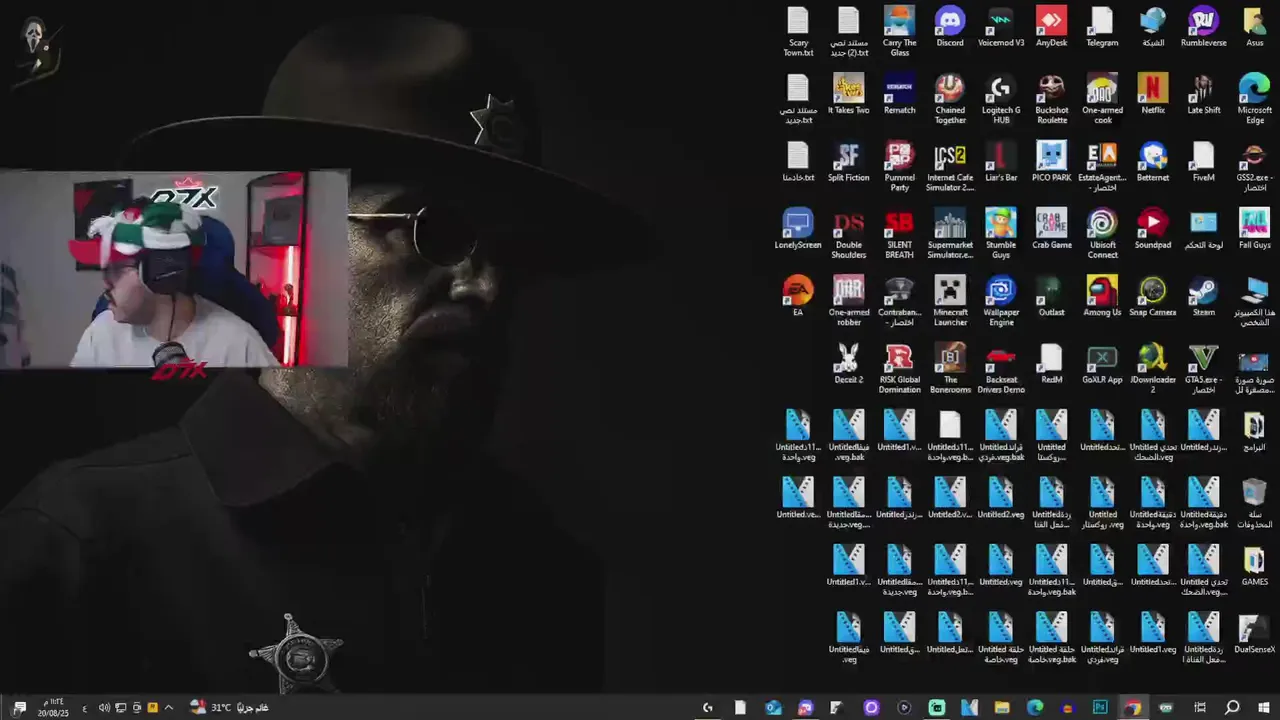
Task: Launch Voicemod V3 from desktop
Action: [x=1001, y=28]
